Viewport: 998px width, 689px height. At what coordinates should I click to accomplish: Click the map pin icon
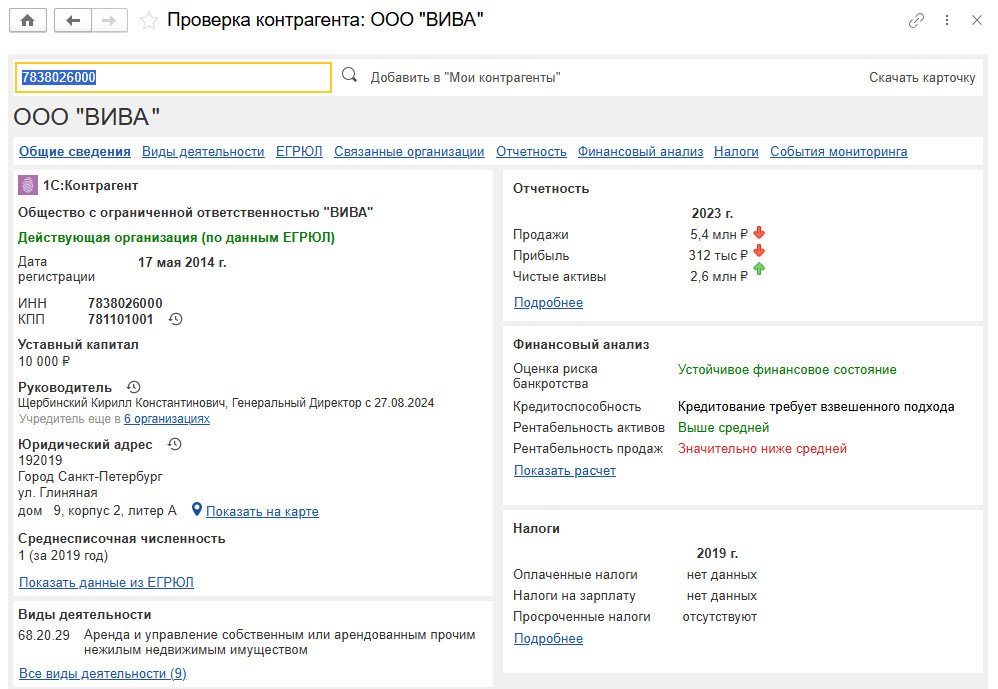click(197, 510)
